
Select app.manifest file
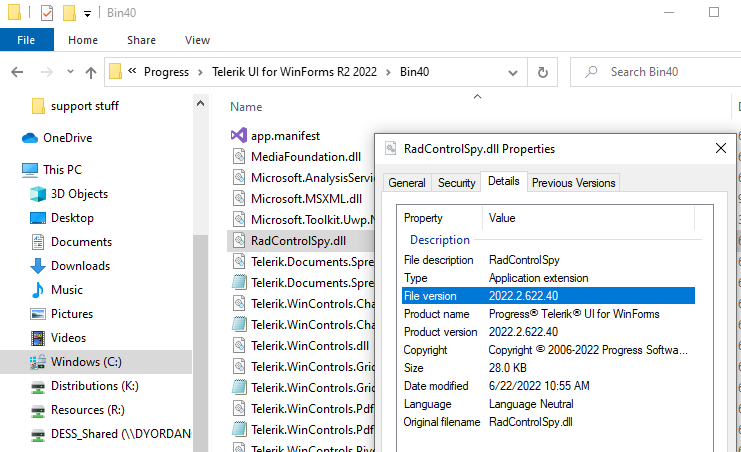tap(285, 136)
